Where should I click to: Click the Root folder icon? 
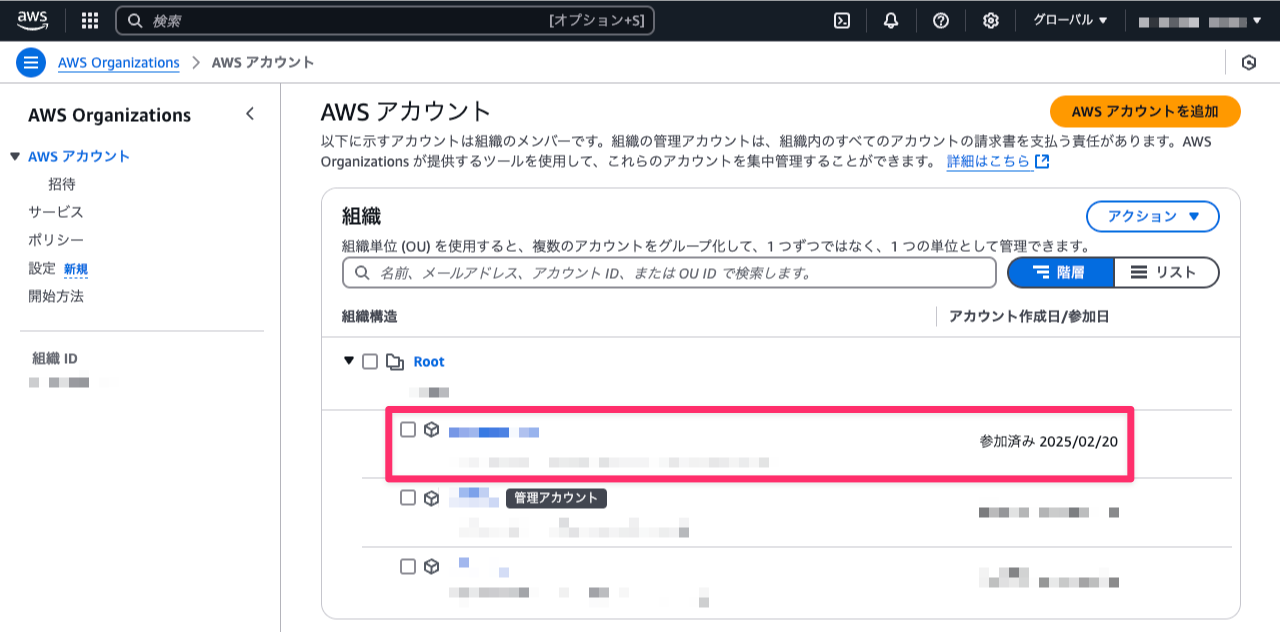(395, 361)
